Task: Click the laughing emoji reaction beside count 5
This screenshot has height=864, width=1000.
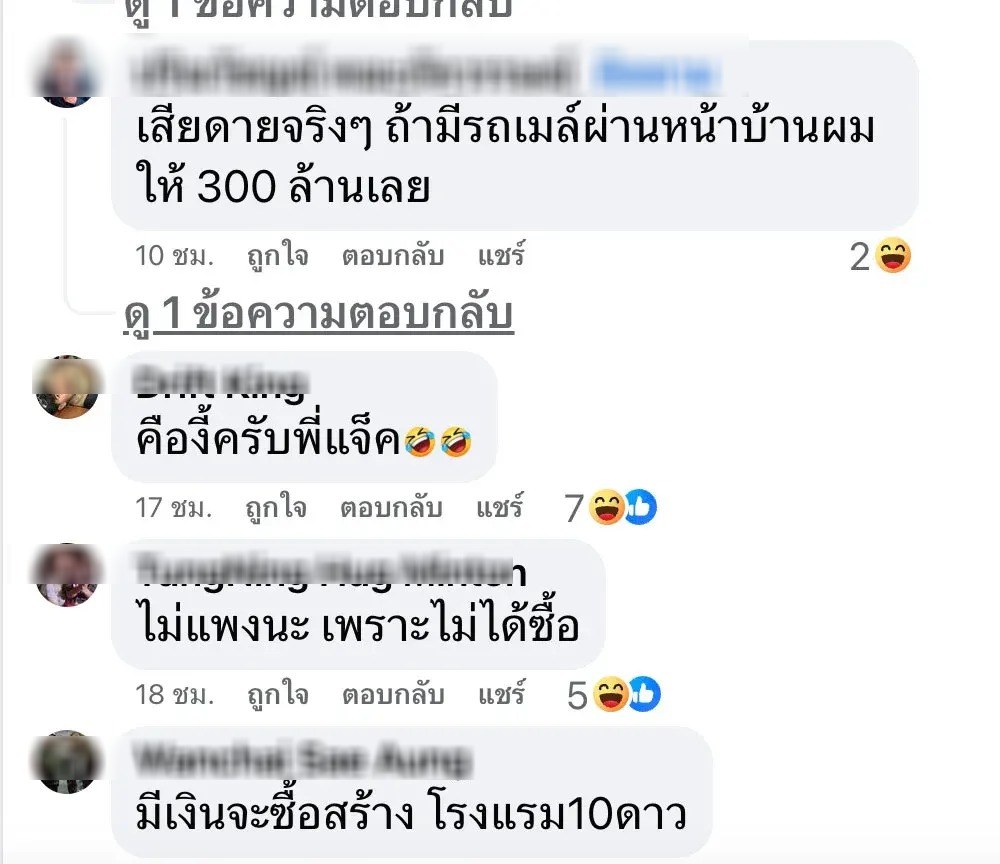Action: 611,694
